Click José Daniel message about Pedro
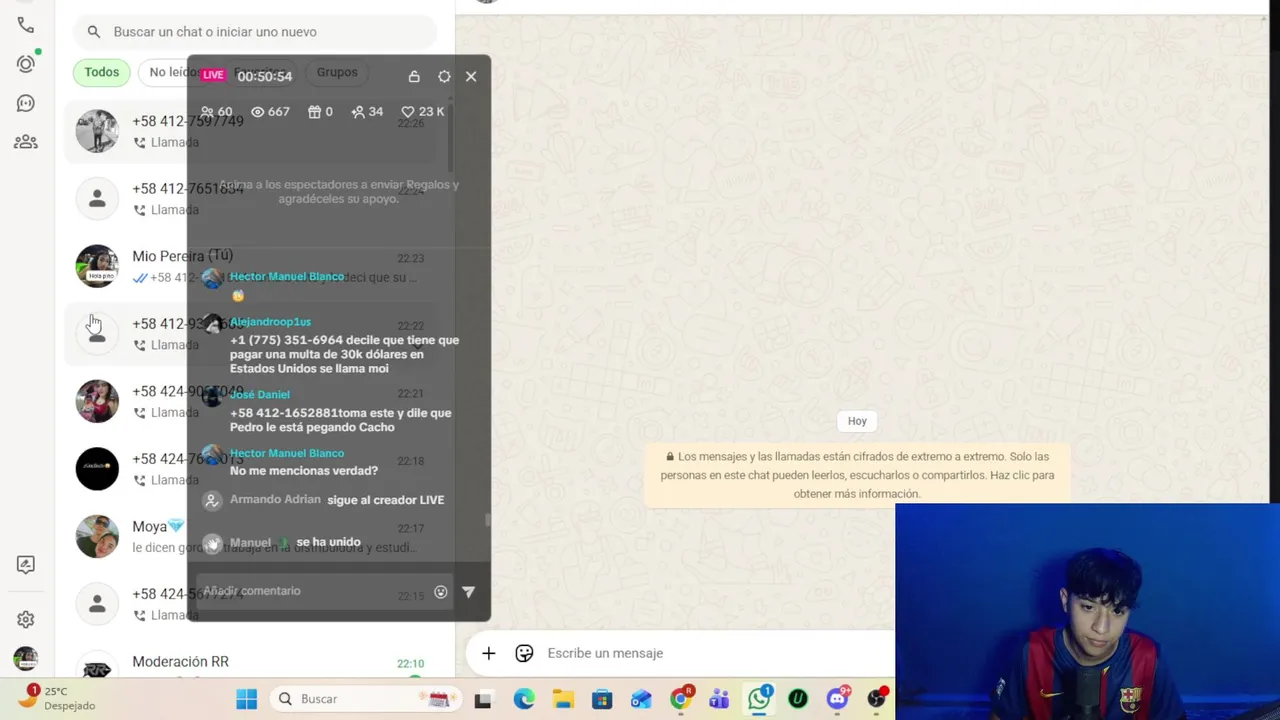 pyautogui.click(x=340, y=420)
